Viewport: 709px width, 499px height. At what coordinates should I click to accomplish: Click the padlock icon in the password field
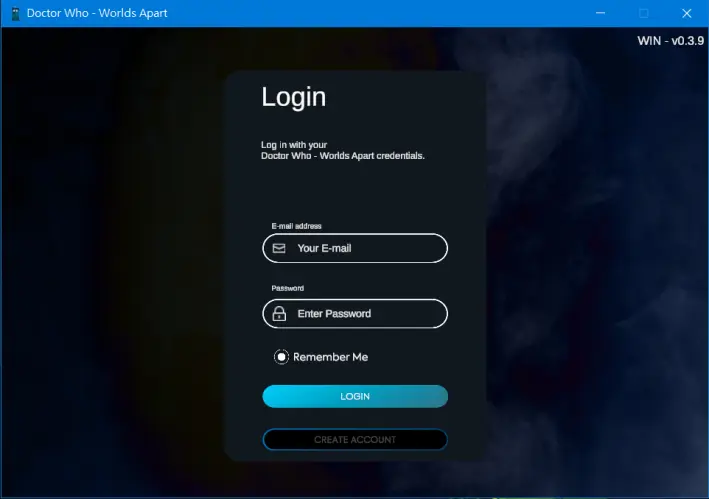tap(279, 313)
